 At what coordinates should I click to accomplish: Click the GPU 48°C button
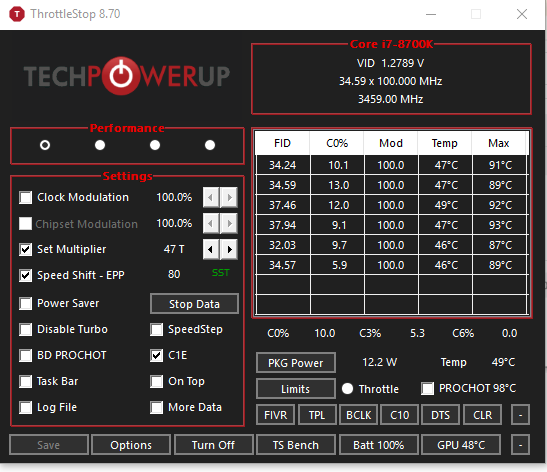(x=461, y=445)
